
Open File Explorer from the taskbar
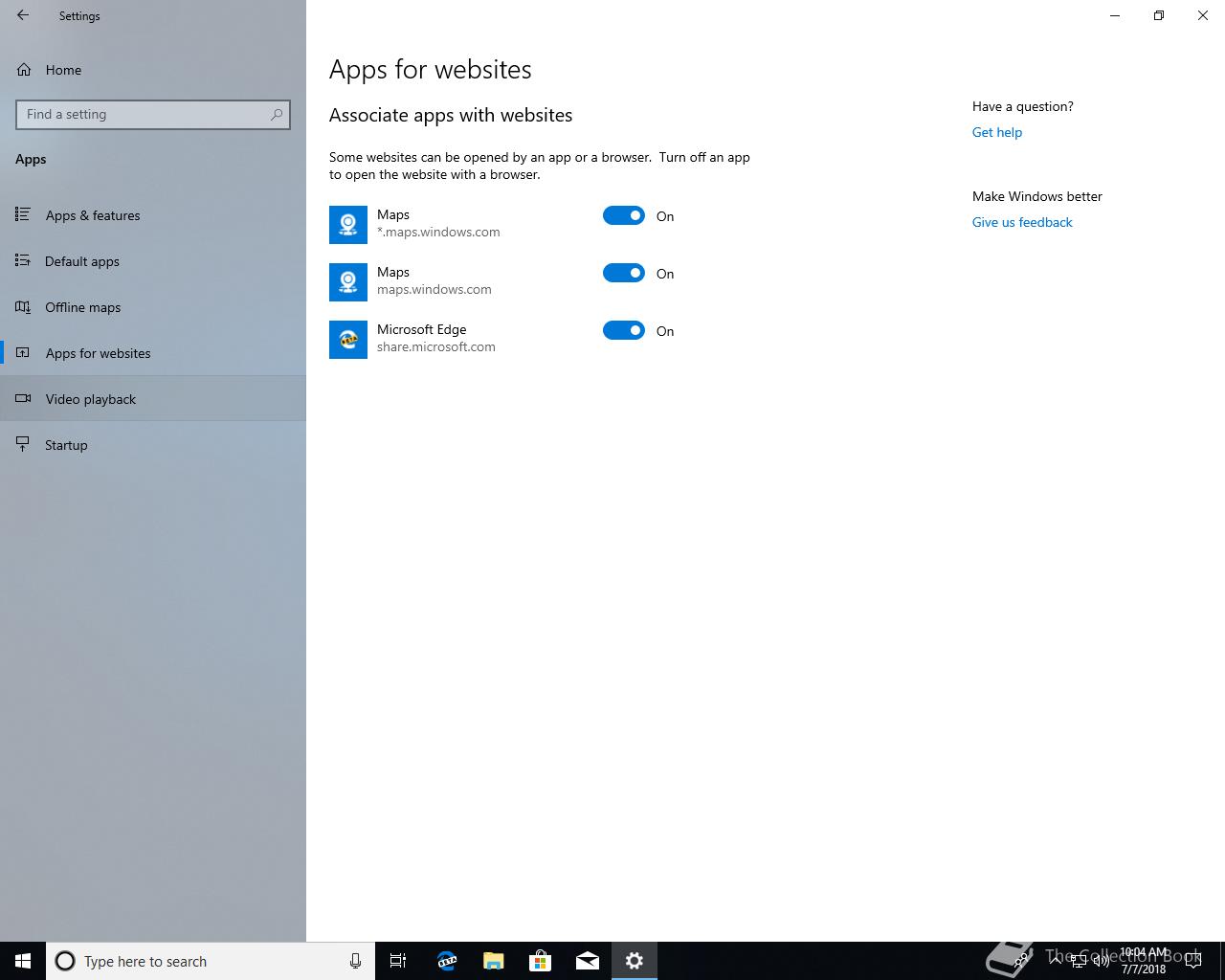[493, 961]
